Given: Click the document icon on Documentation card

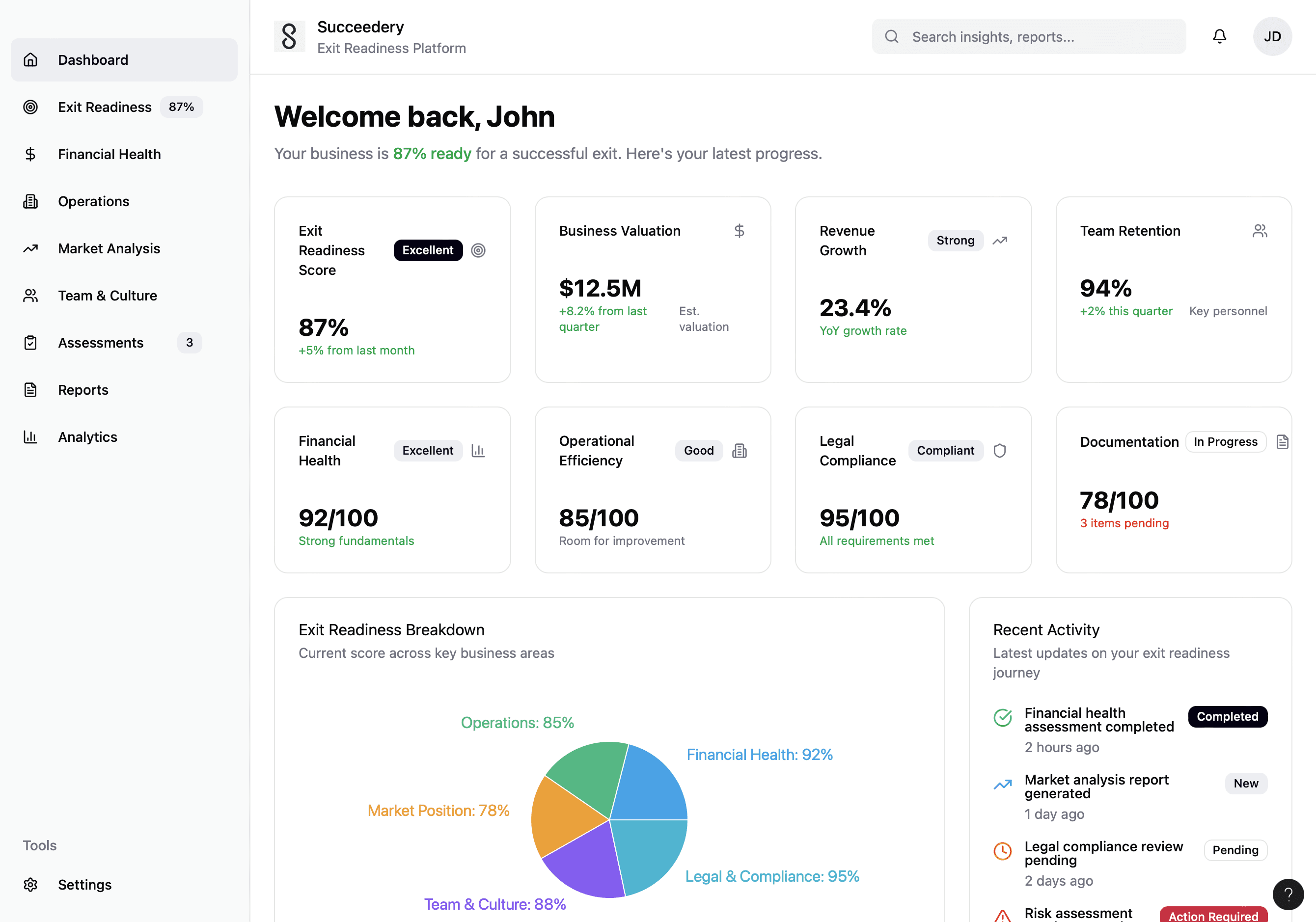Looking at the screenshot, I should coord(1282,442).
